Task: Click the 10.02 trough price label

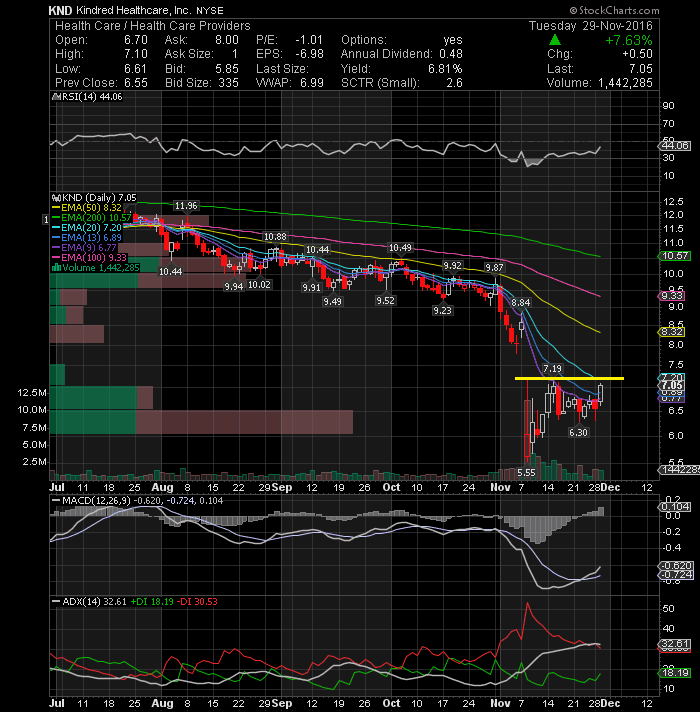Action: point(259,285)
